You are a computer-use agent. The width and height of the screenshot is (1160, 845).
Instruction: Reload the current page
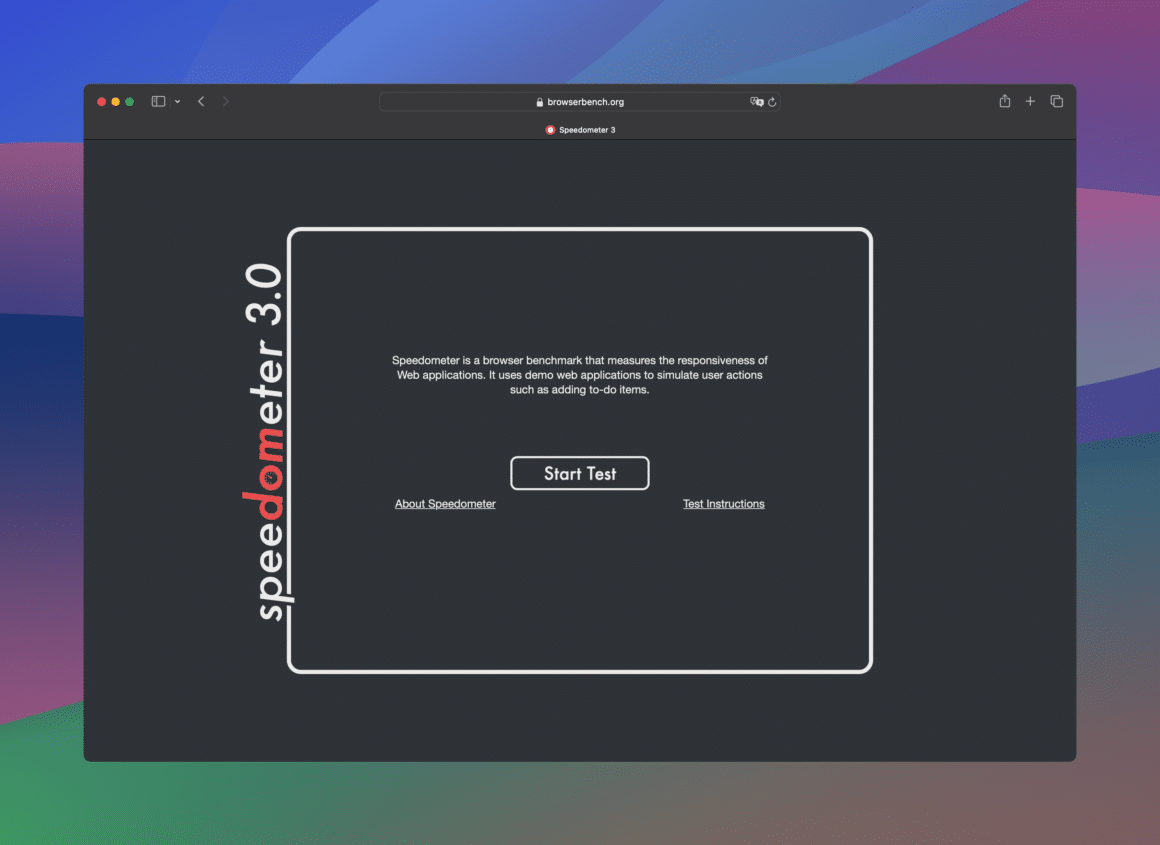(x=772, y=102)
